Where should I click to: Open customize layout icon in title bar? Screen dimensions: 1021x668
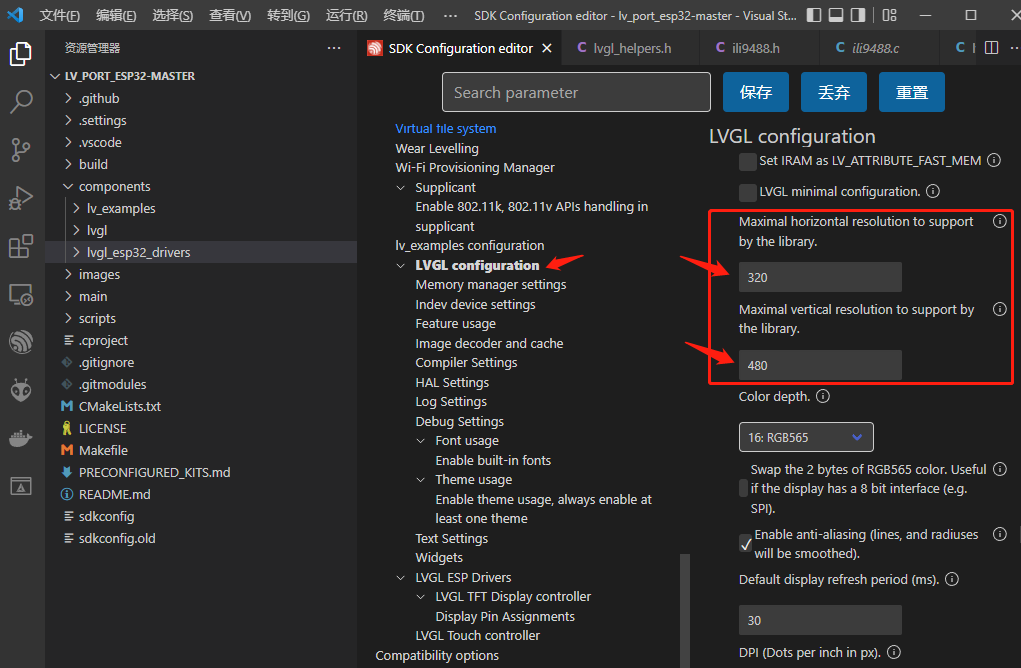[x=889, y=15]
